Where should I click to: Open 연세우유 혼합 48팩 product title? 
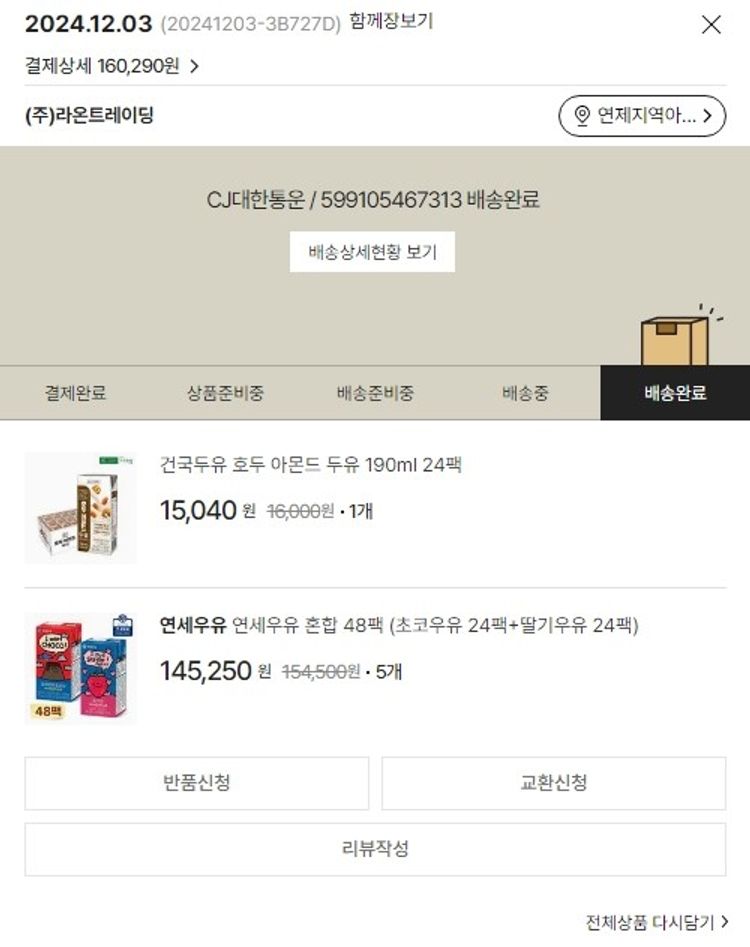399,625
